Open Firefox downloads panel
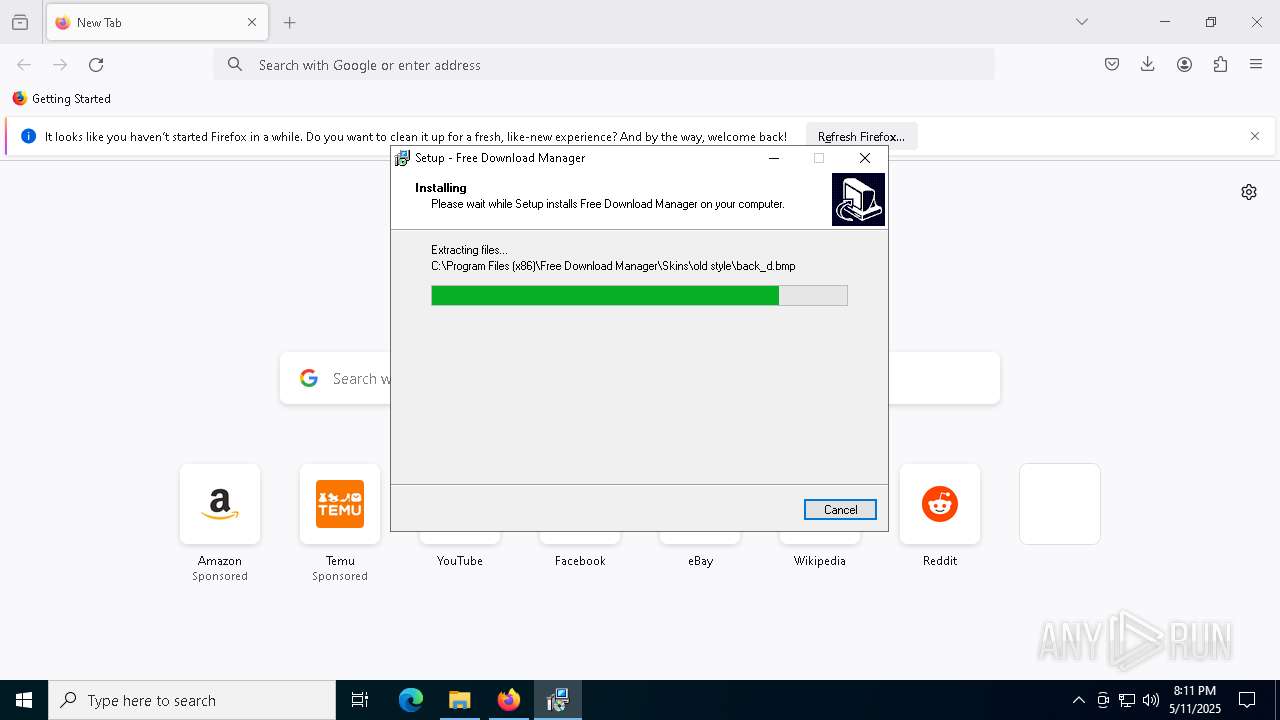 (x=1148, y=65)
